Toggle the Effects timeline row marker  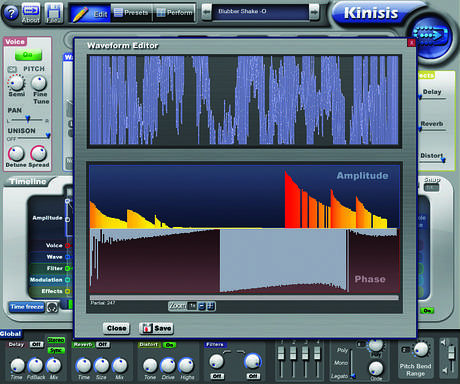pos(67,291)
